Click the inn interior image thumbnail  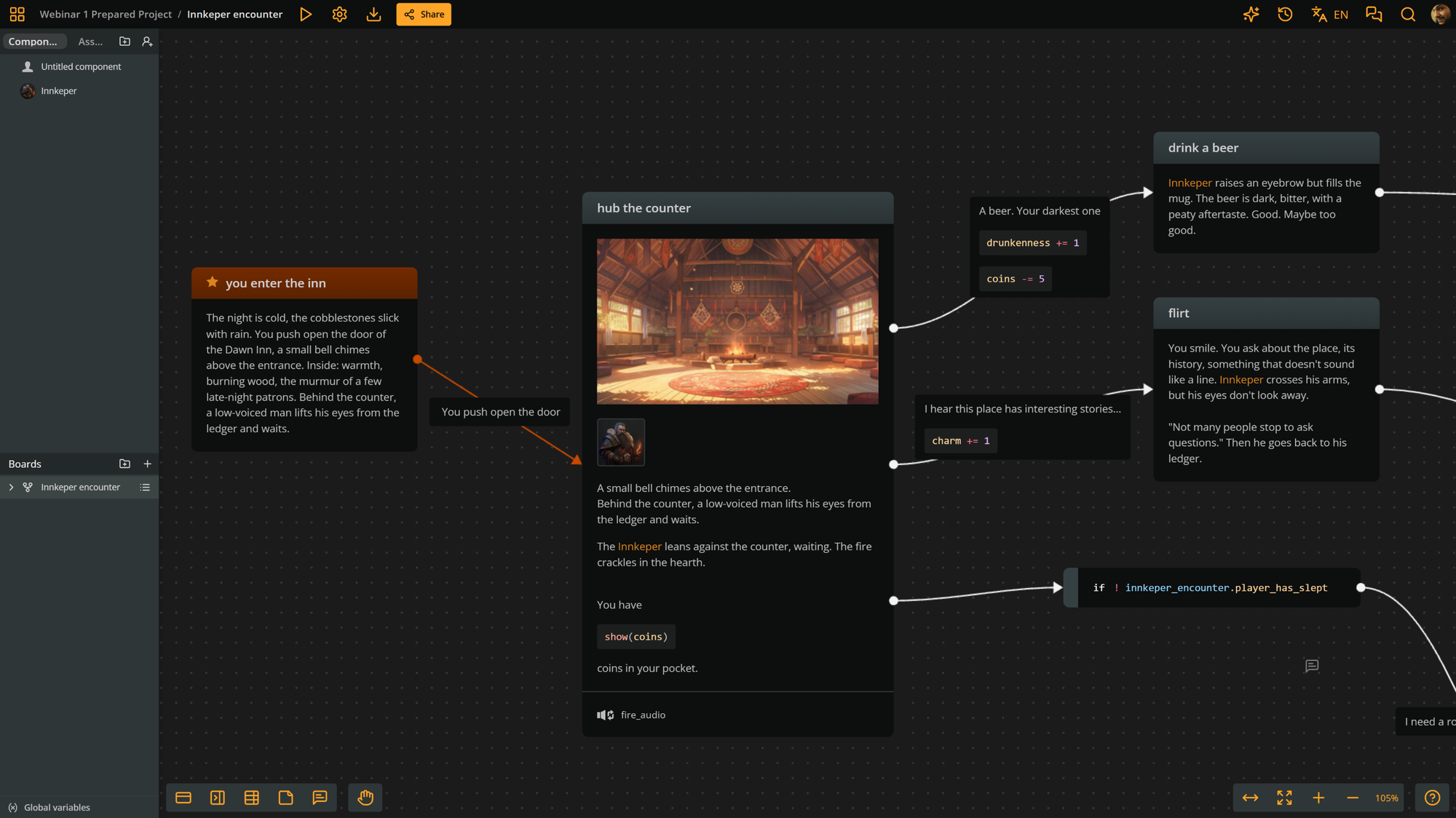click(737, 321)
